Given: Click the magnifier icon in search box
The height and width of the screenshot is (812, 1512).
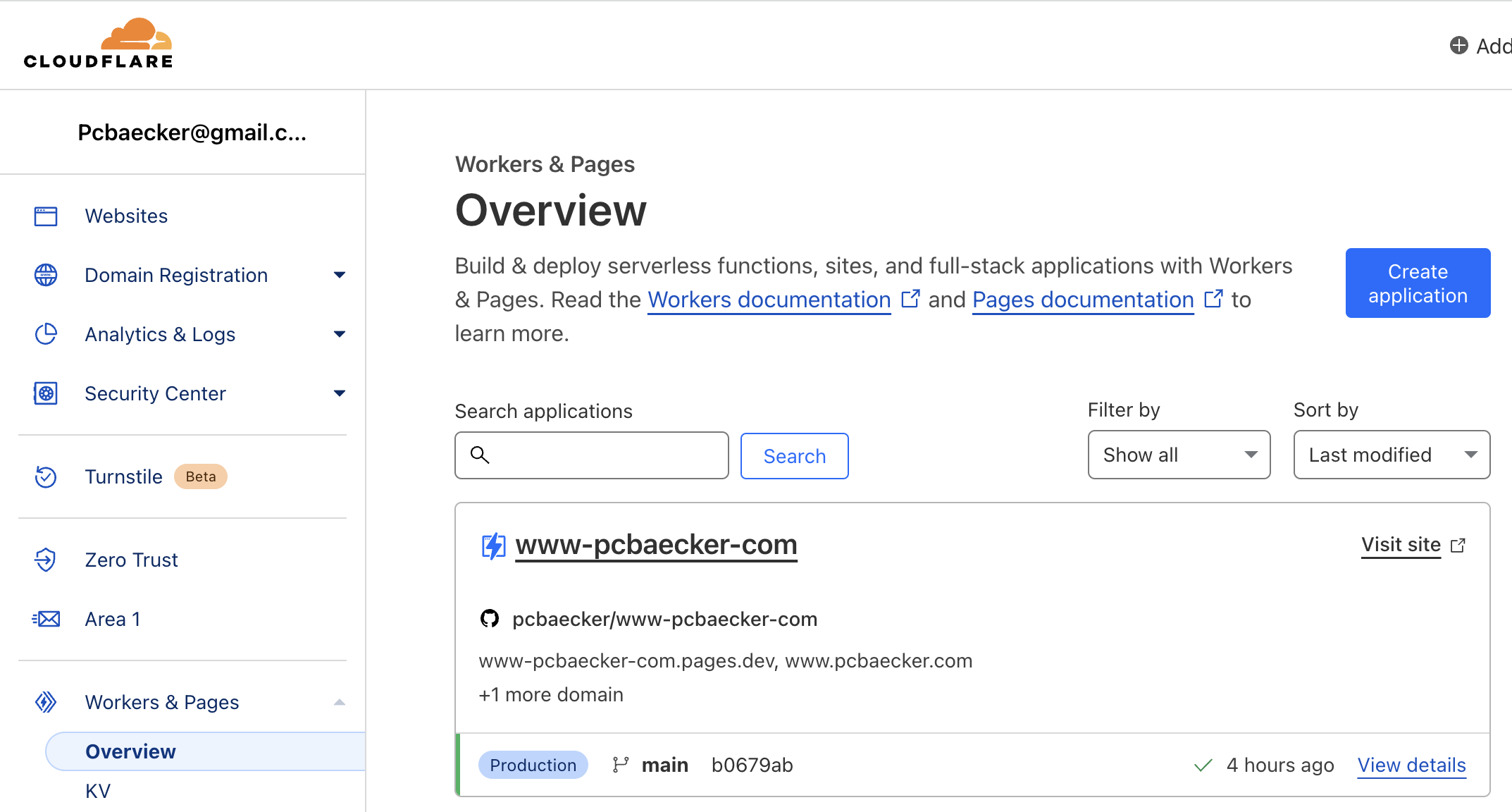Looking at the screenshot, I should (x=480, y=455).
